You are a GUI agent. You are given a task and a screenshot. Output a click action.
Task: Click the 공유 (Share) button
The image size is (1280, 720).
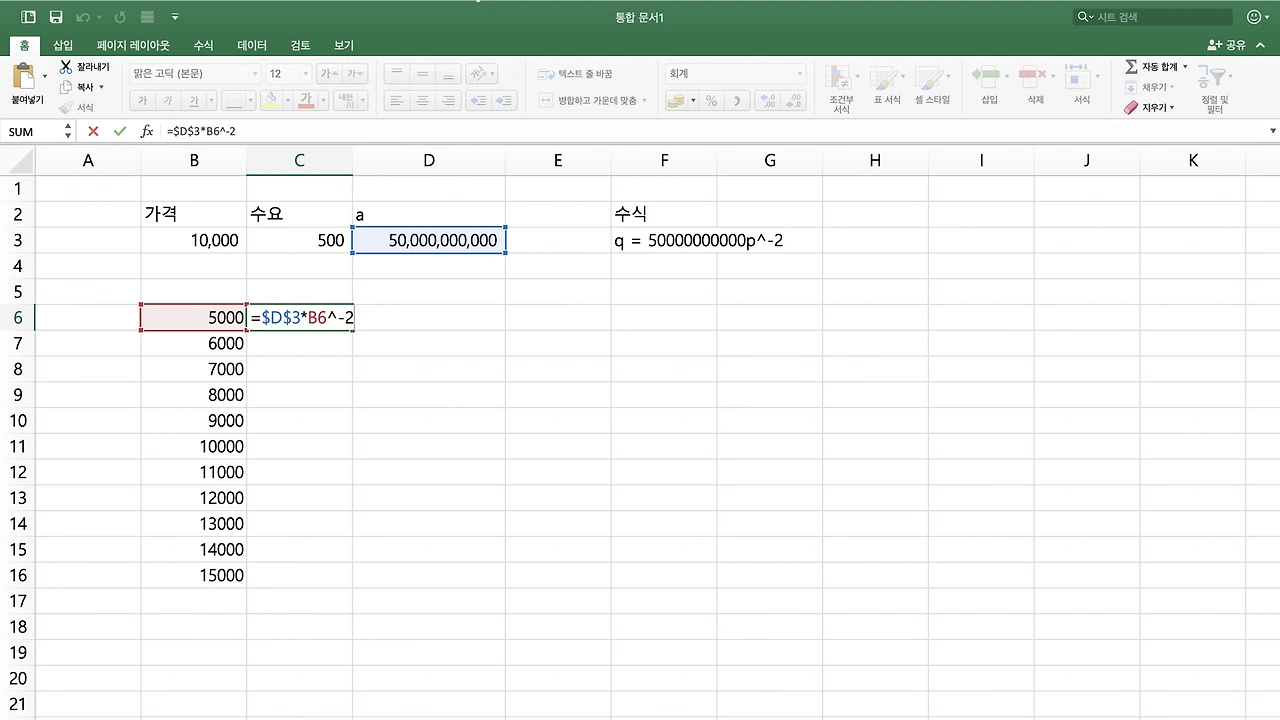pyautogui.click(x=1227, y=45)
